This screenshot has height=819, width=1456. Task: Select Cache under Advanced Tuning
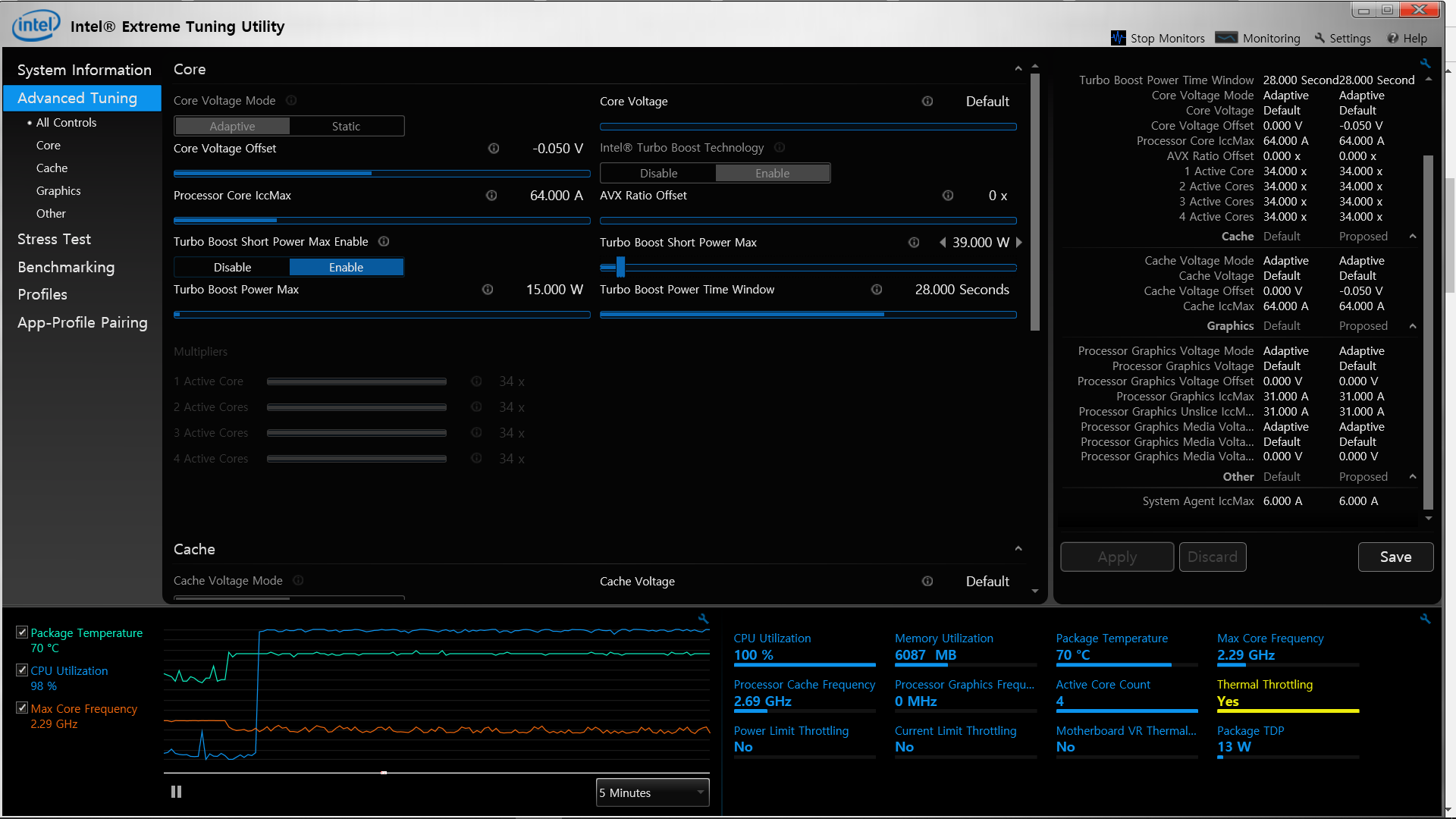(x=52, y=168)
